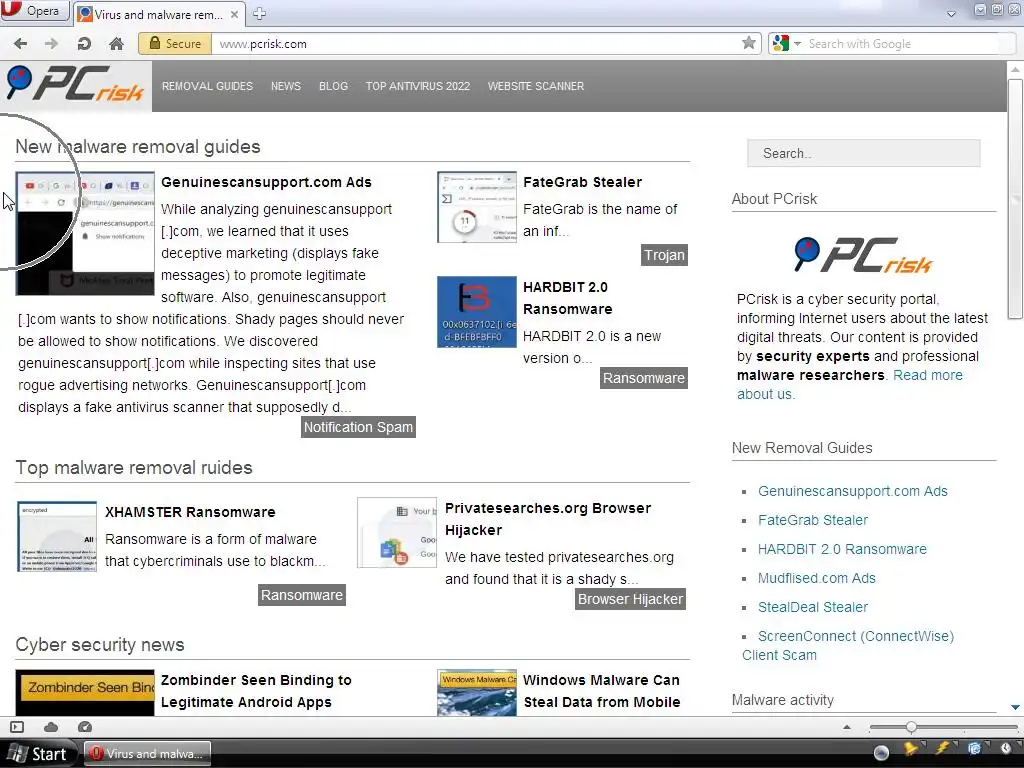Viewport: 1024px width, 768px height.
Task: Open Privatesearches.org thumbnail image
Action: click(397, 533)
